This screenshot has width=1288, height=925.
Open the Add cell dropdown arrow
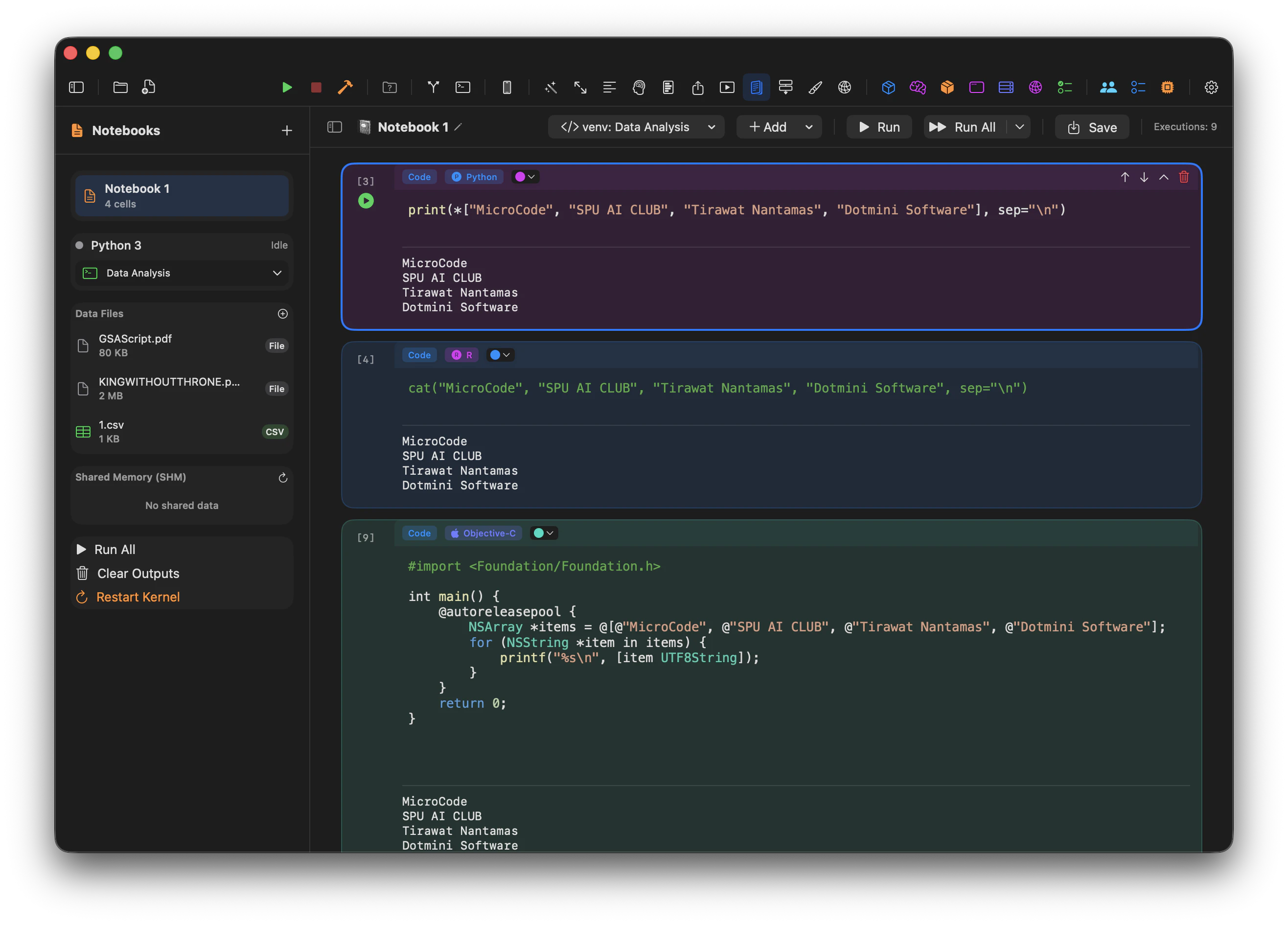[x=809, y=127]
